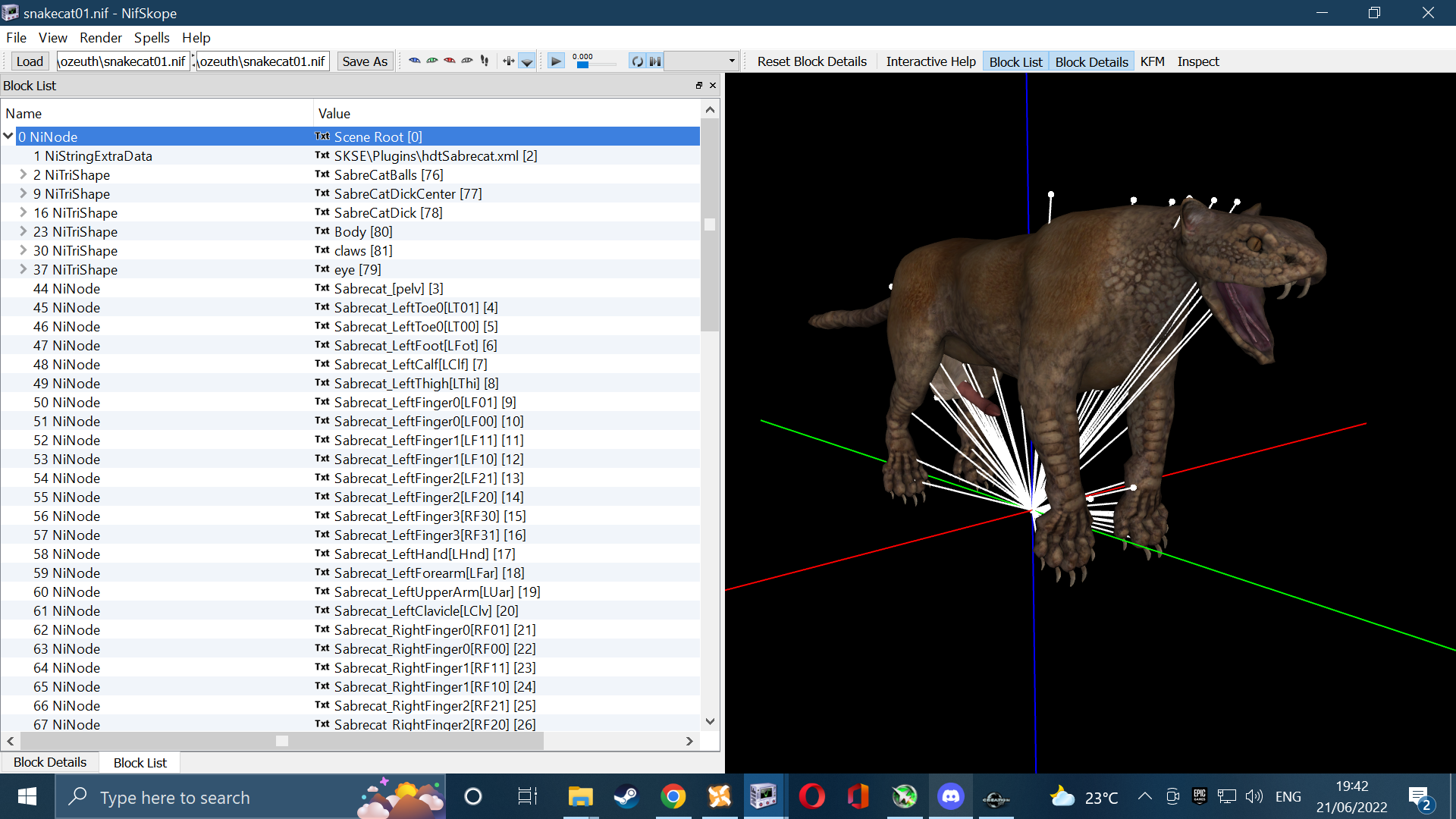Viewport: 1456px width, 819px height.
Task: Click the red eye view icon
Action: coord(450,61)
